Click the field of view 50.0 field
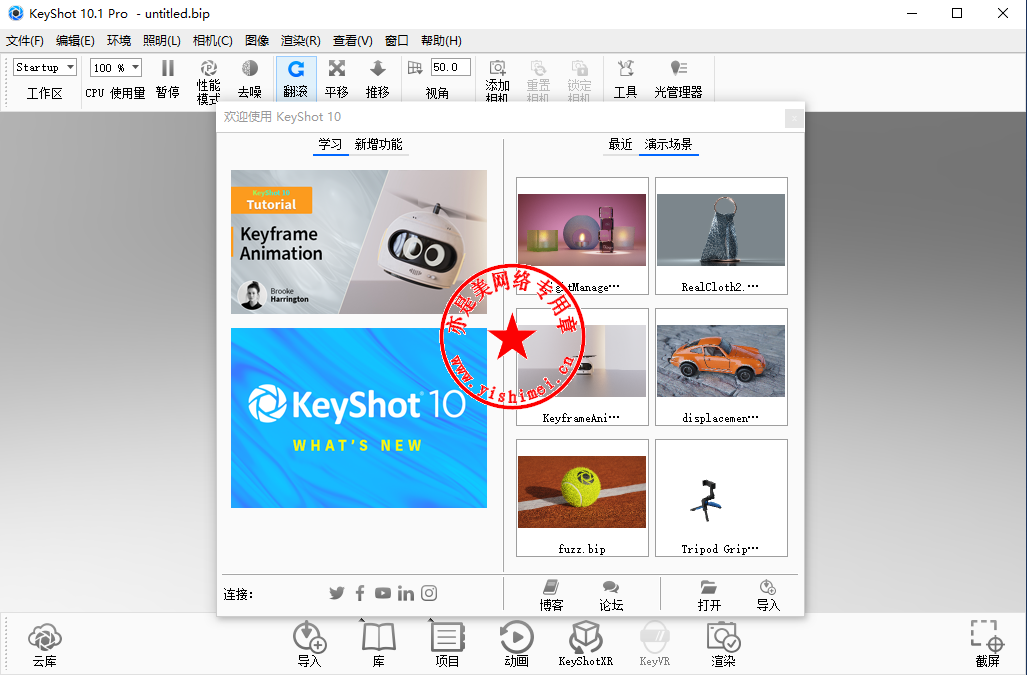Viewport: 1027px width, 675px height. (x=451, y=67)
